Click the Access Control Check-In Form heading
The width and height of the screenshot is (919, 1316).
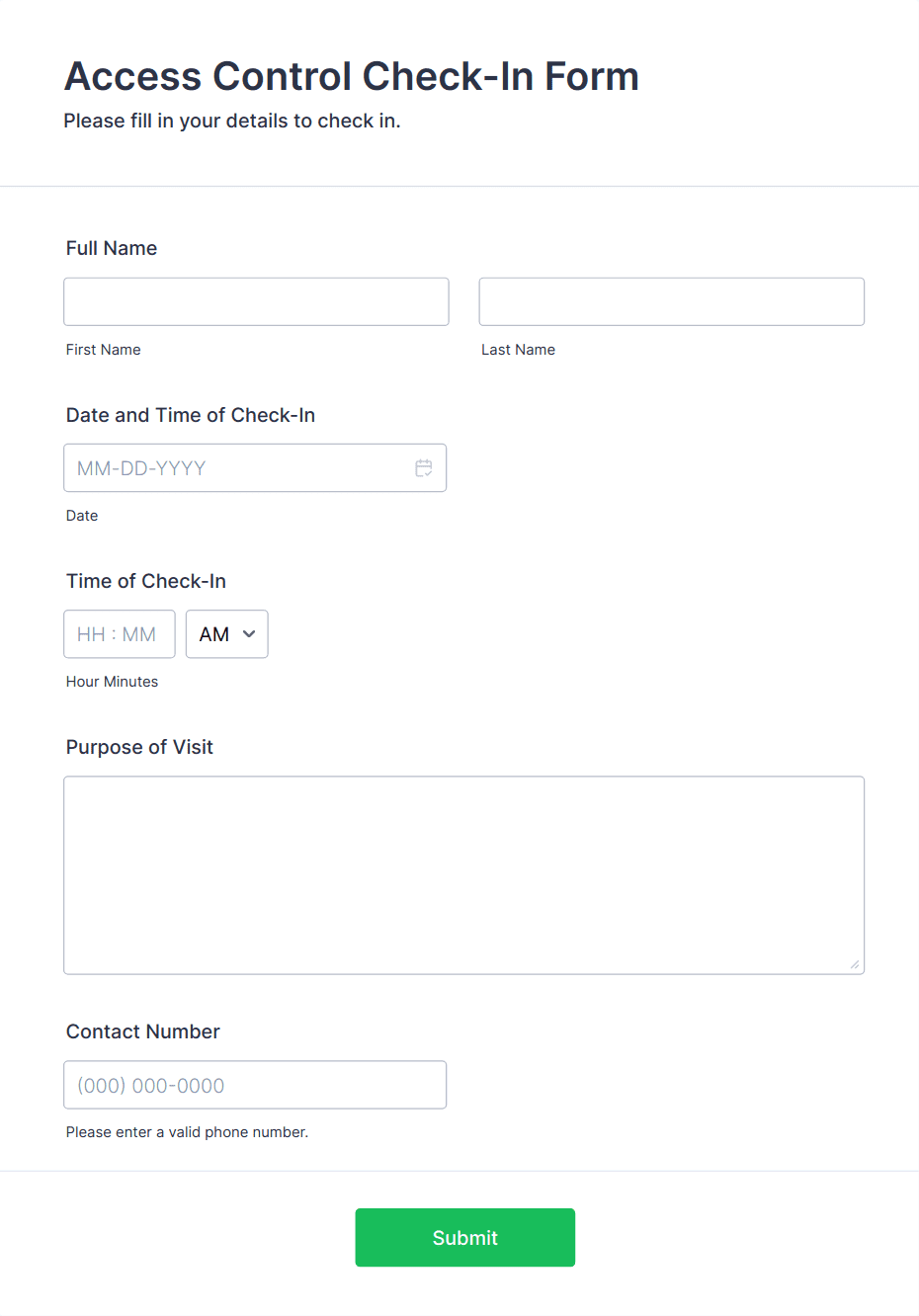[352, 76]
